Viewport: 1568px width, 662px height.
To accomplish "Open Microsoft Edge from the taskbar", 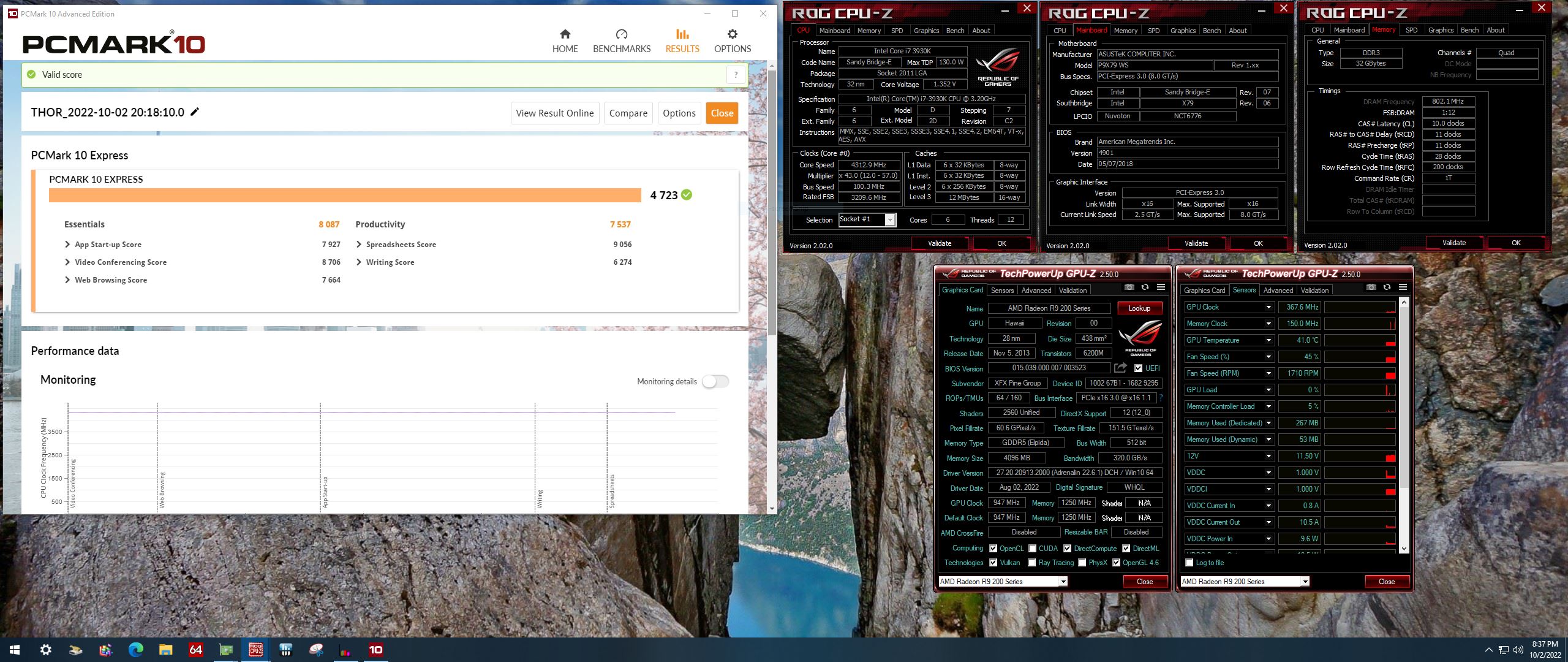I will click(x=136, y=650).
